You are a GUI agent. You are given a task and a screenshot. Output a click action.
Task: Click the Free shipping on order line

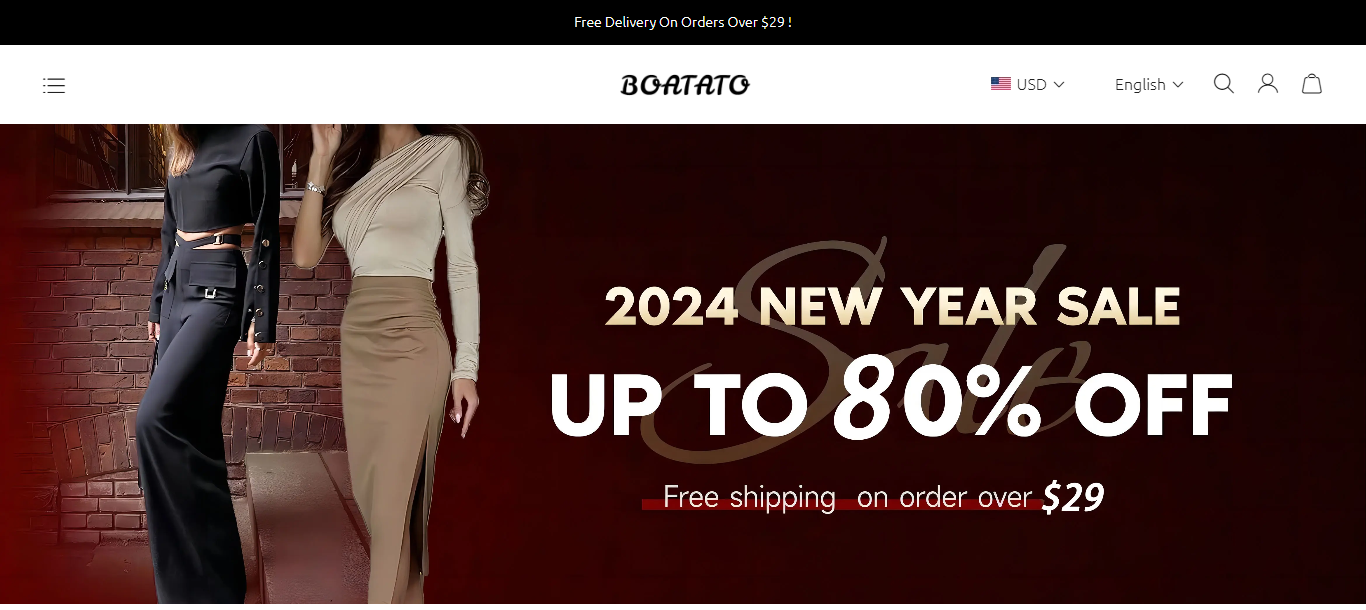tap(847, 497)
